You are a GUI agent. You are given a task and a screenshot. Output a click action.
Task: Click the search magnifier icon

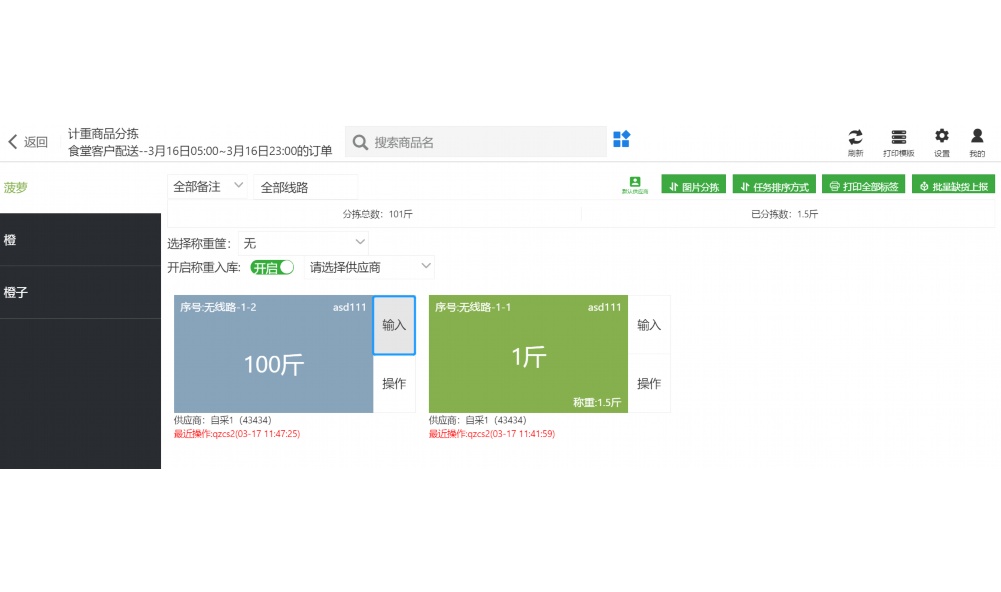point(360,142)
